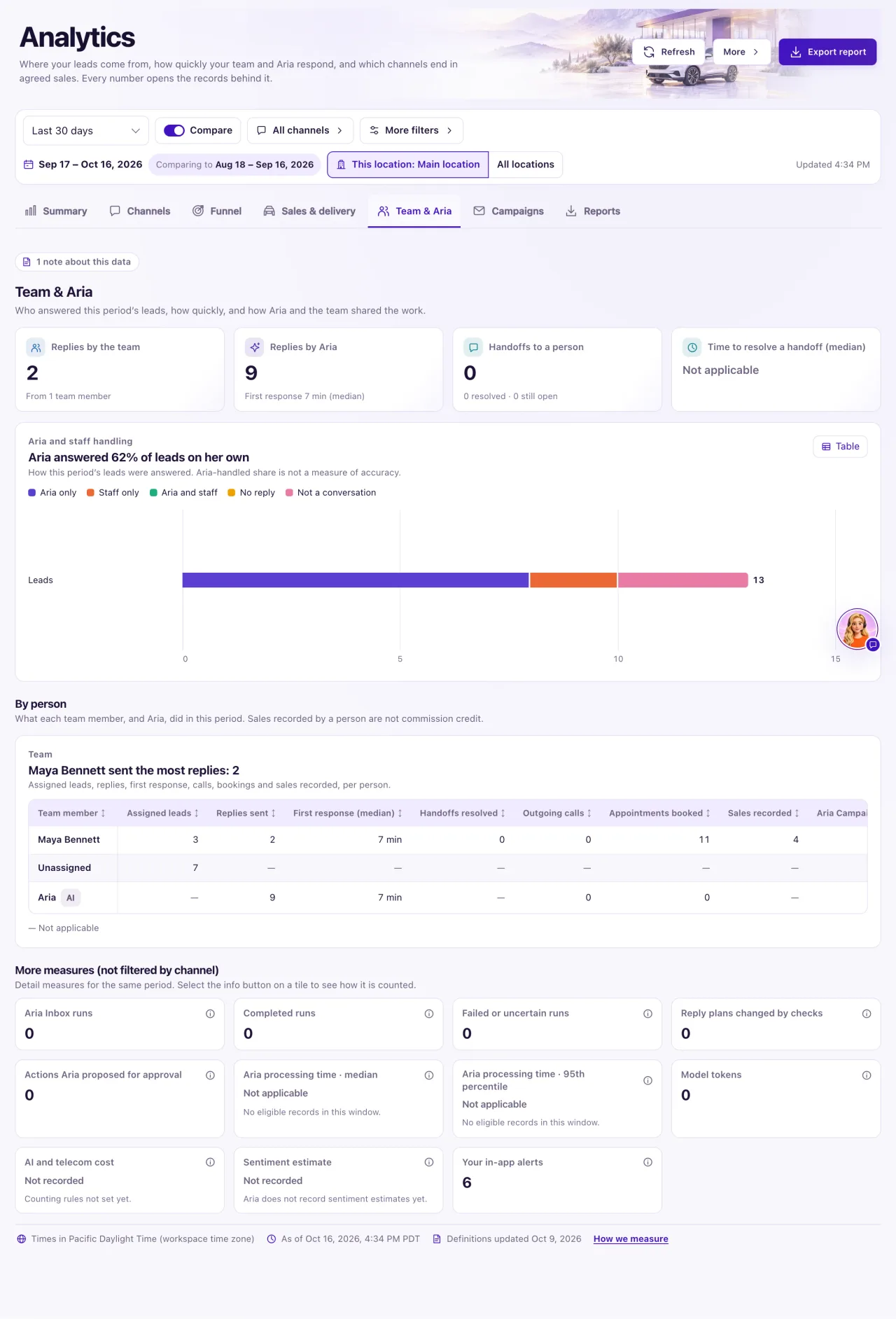The image size is (896, 1319).
Task: Expand the All channels filter
Action: (300, 130)
